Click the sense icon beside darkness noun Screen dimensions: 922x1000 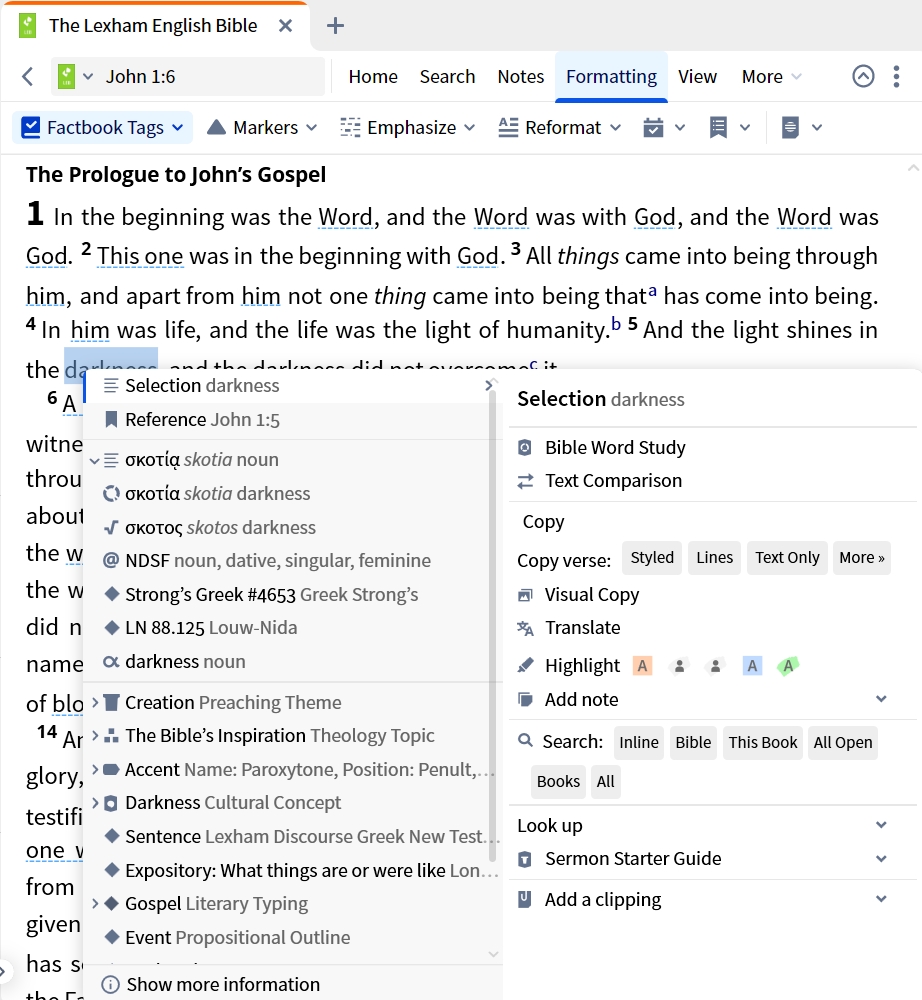(111, 662)
